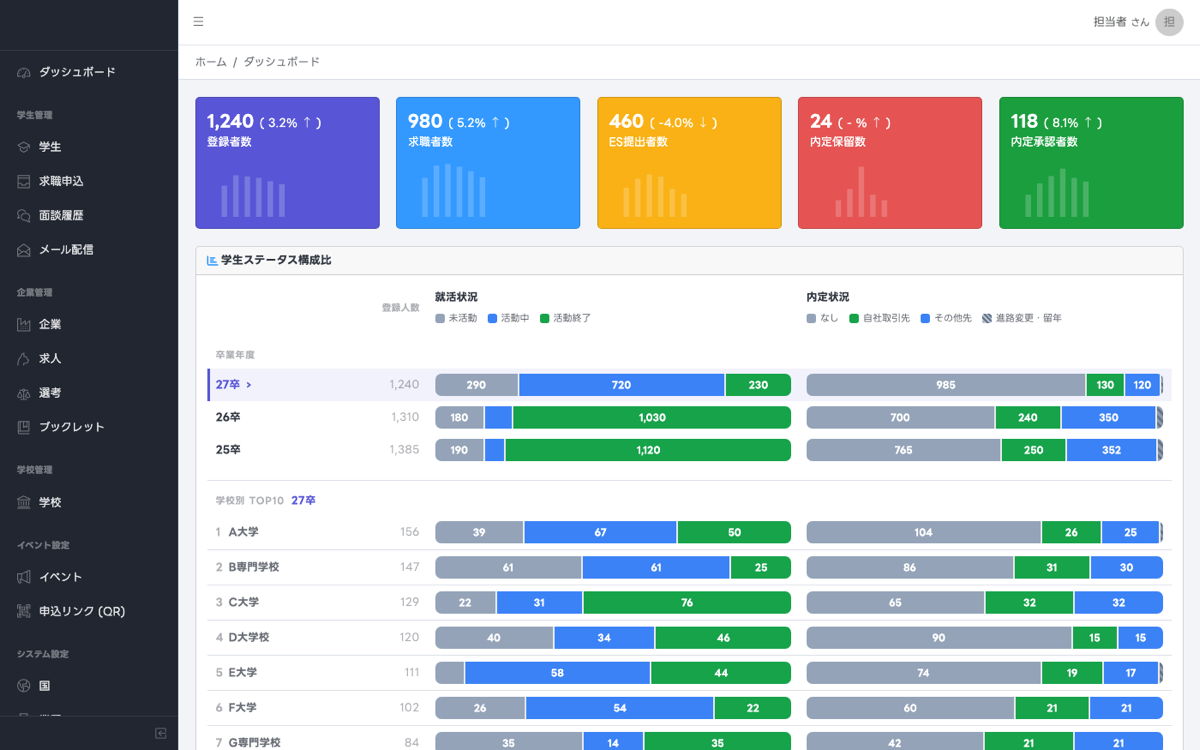This screenshot has width=1200, height=750.
Task: Click ホーム breadcrumb link
Action: 211,62
